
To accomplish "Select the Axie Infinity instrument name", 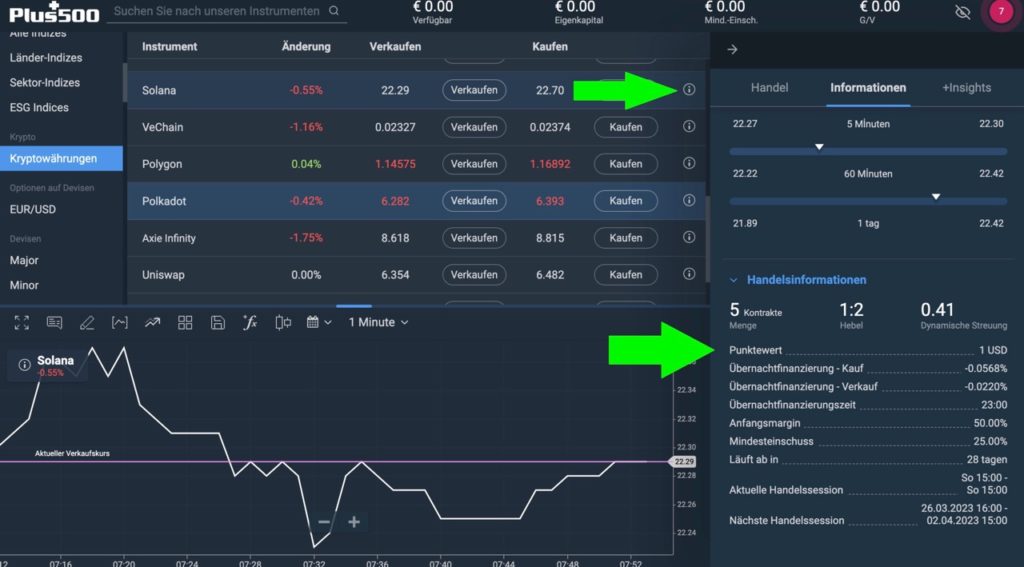I will 169,238.
